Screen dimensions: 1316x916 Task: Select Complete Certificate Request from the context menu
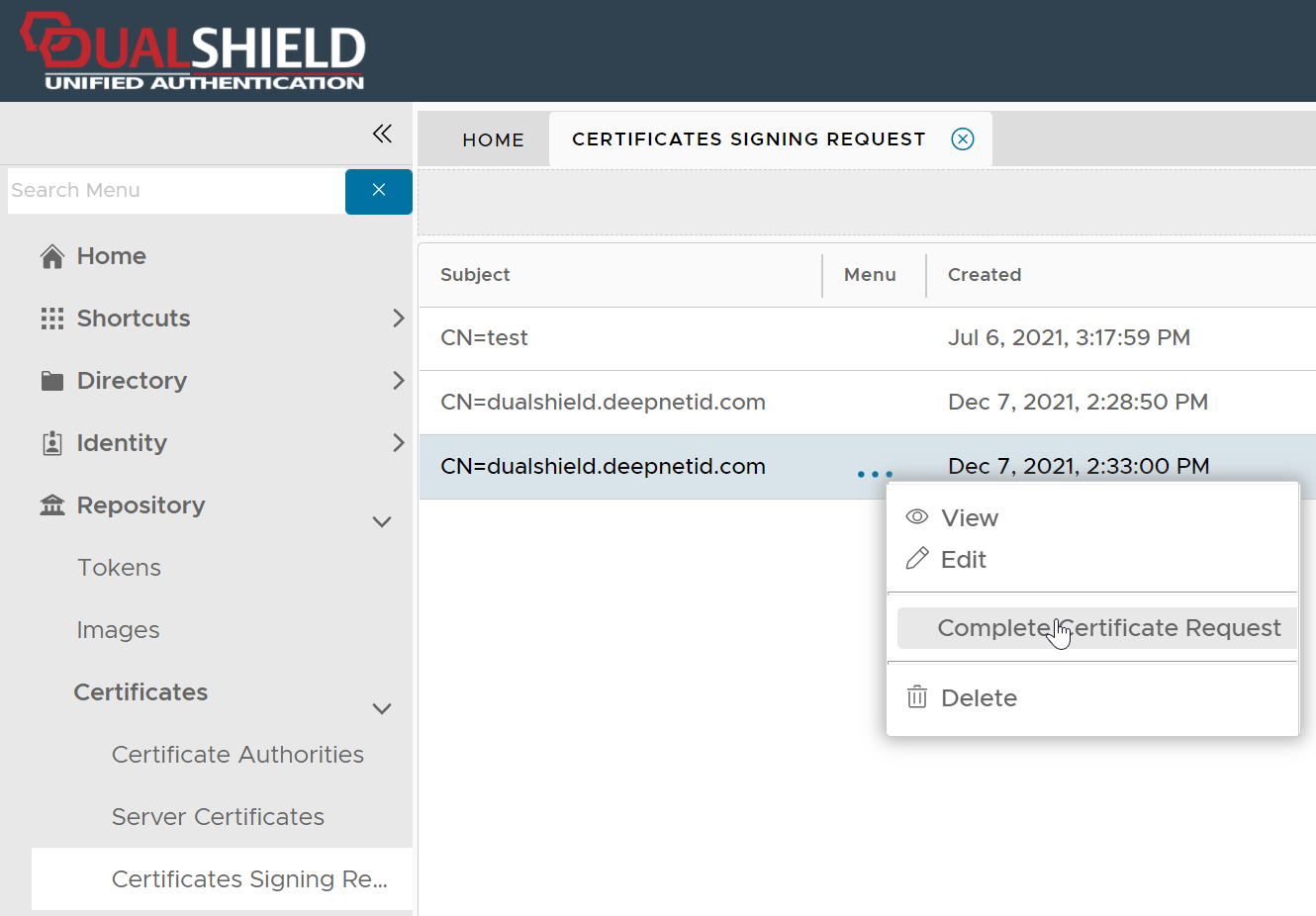point(1108,628)
